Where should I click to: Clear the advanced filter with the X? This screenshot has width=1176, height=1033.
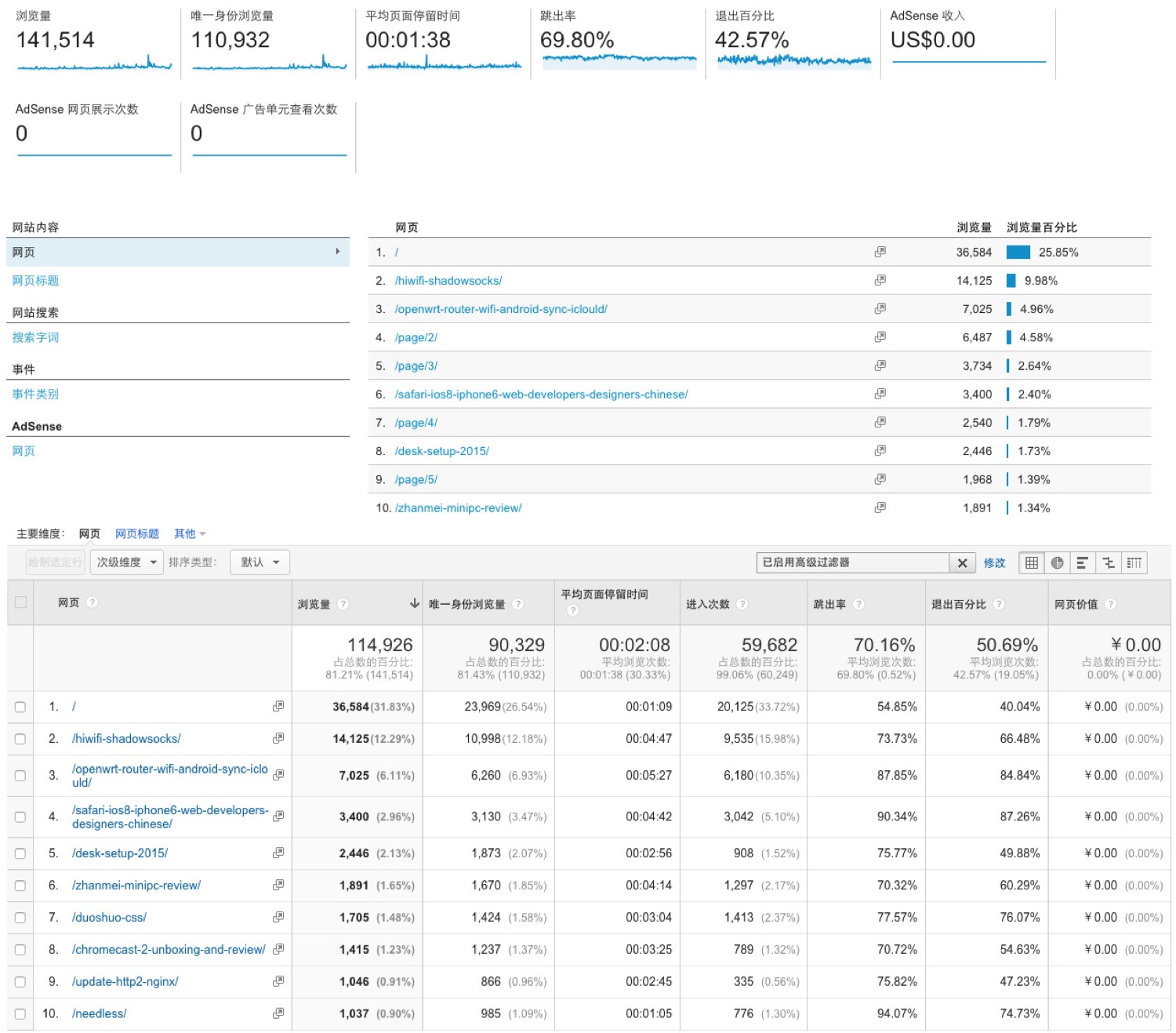[x=962, y=562]
